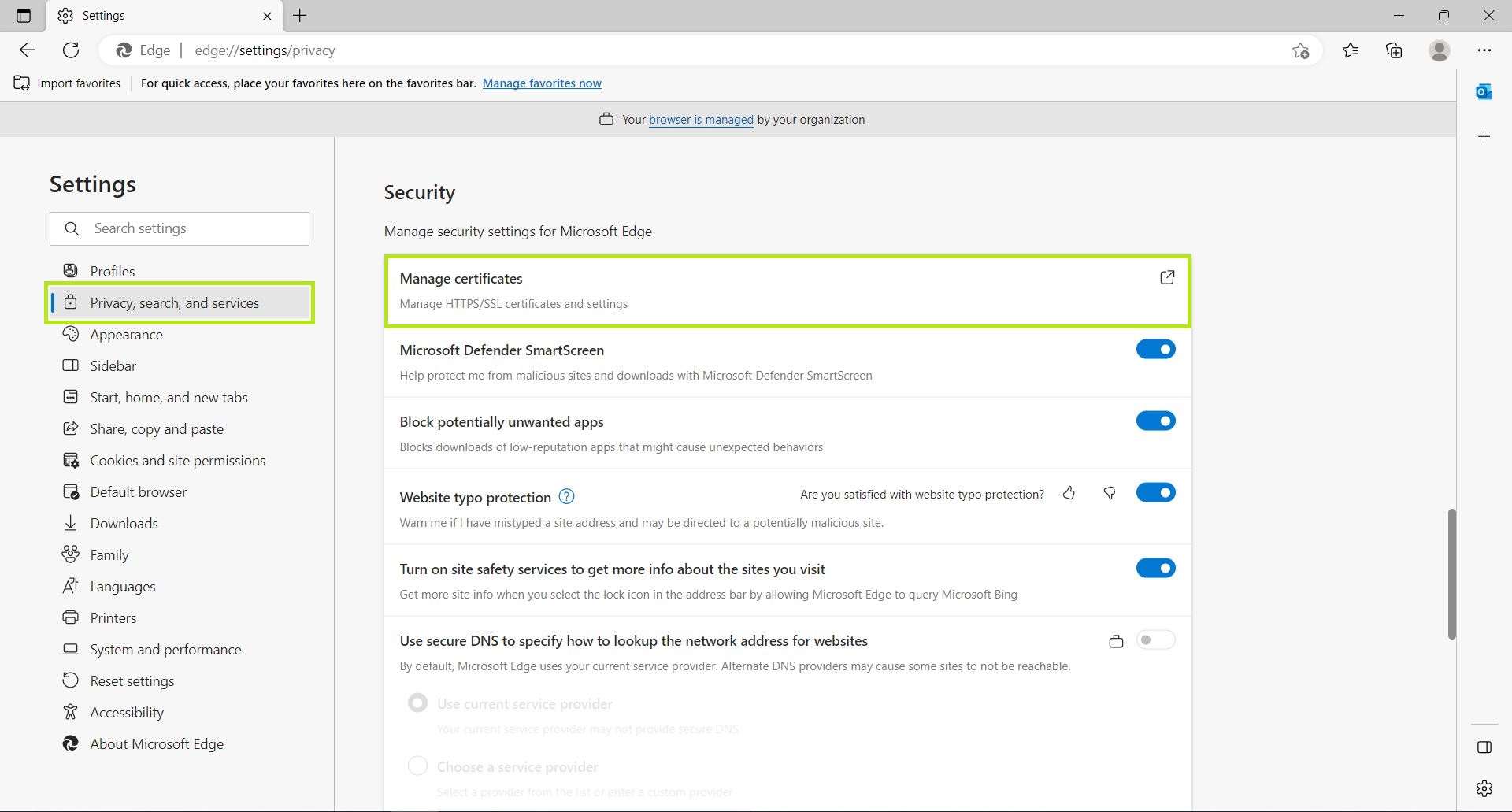This screenshot has width=1512, height=812.
Task: Open Cookies and site permissions
Action: (x=180, y=460)
